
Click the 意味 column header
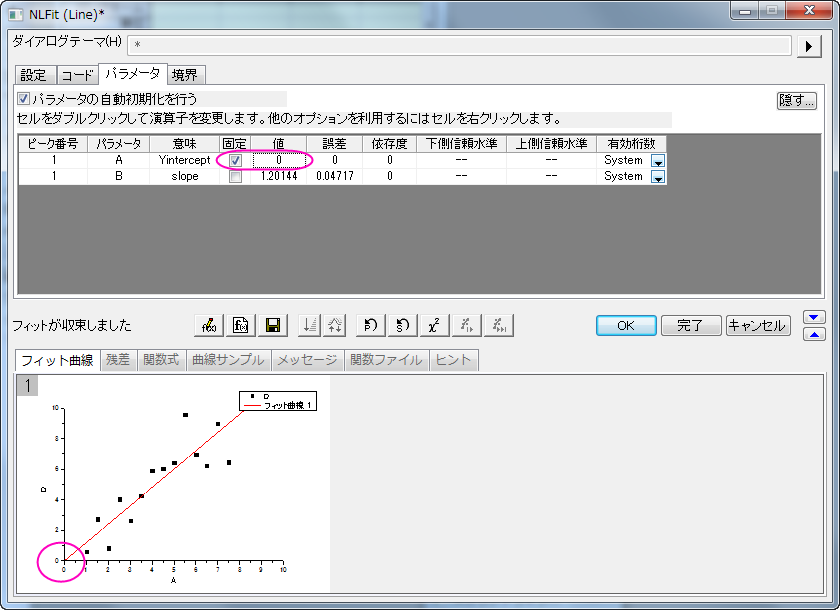click(x=185, y=144)
